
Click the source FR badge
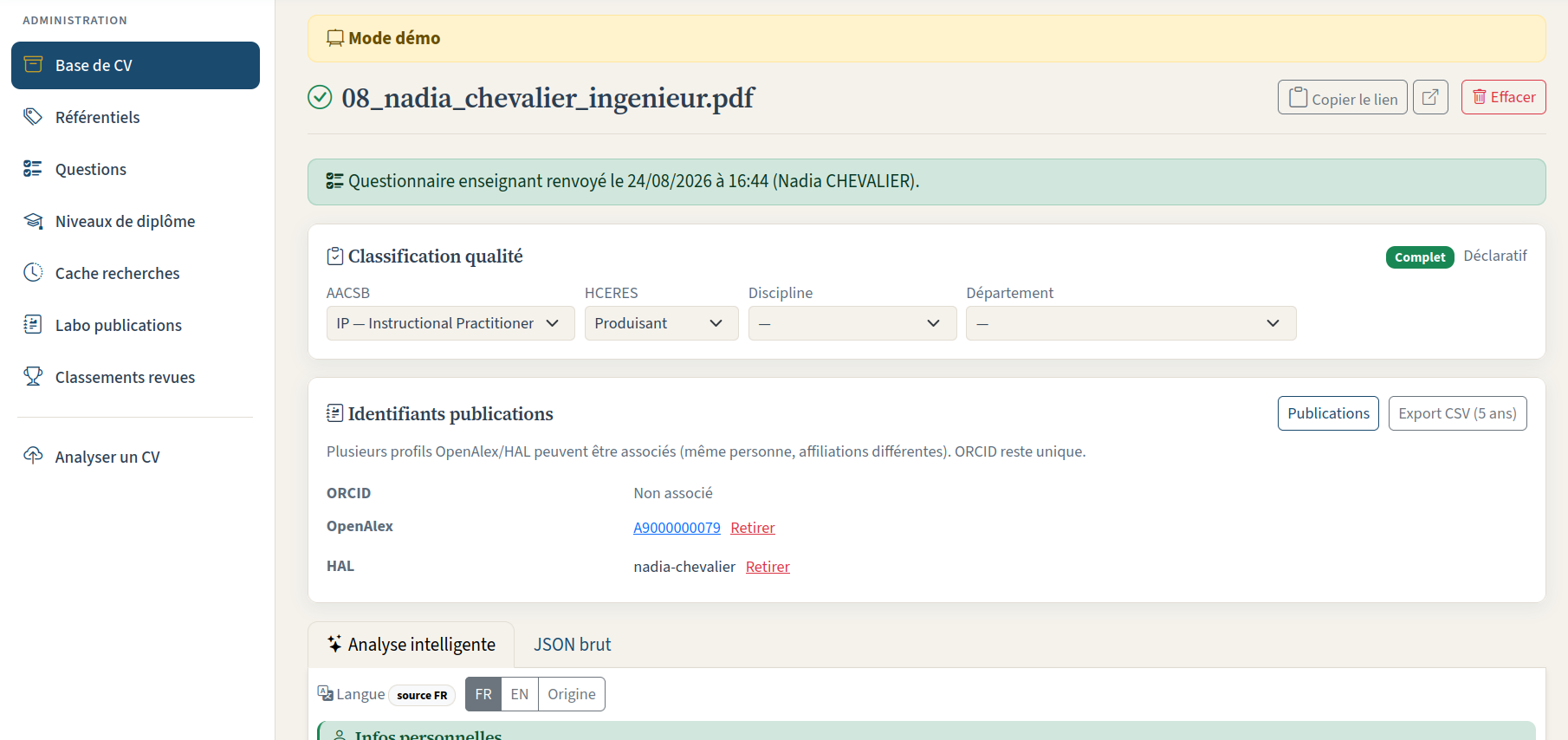coord(422,695)
